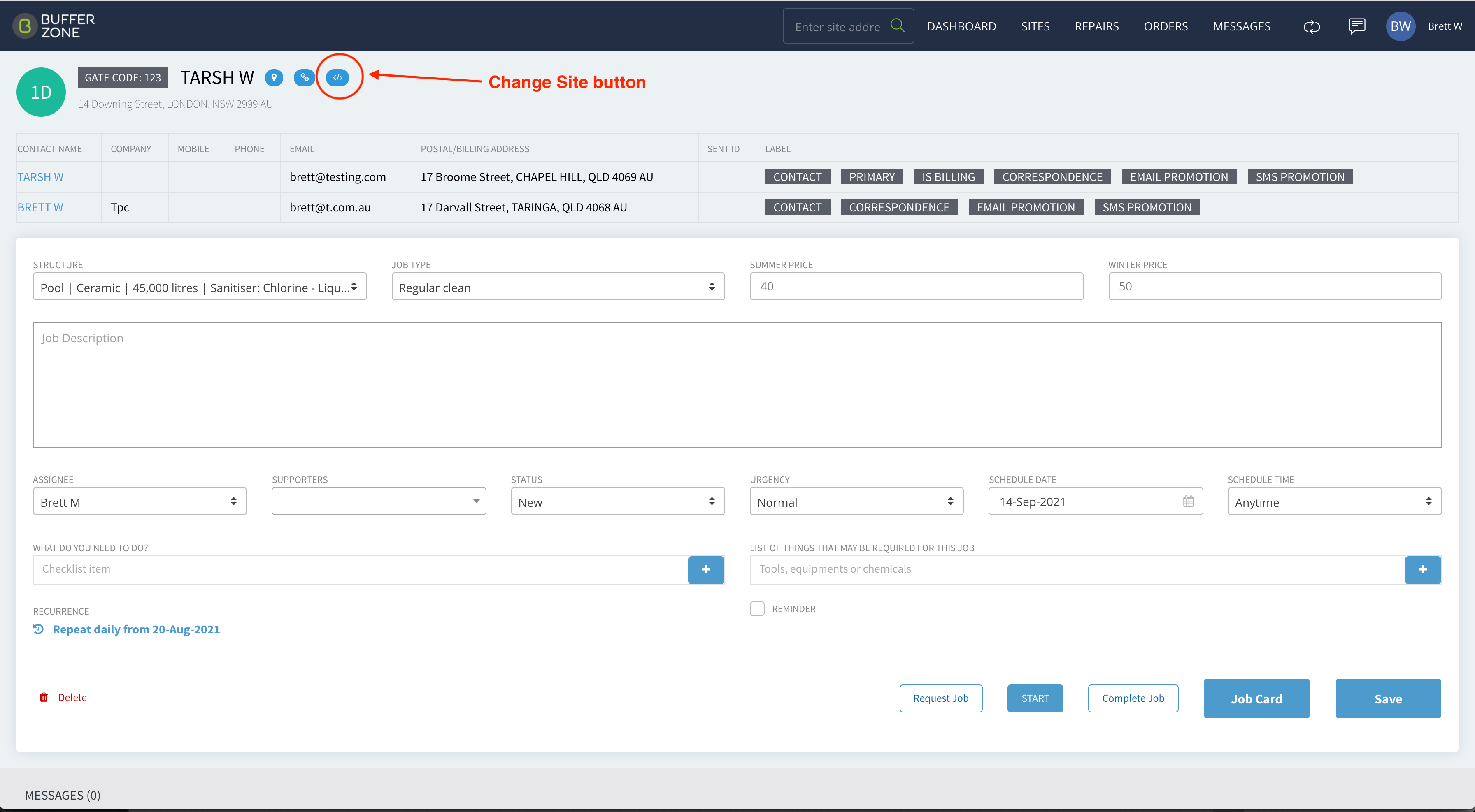
Task: Go to the Repairs menu
Action: point(1096,26)
